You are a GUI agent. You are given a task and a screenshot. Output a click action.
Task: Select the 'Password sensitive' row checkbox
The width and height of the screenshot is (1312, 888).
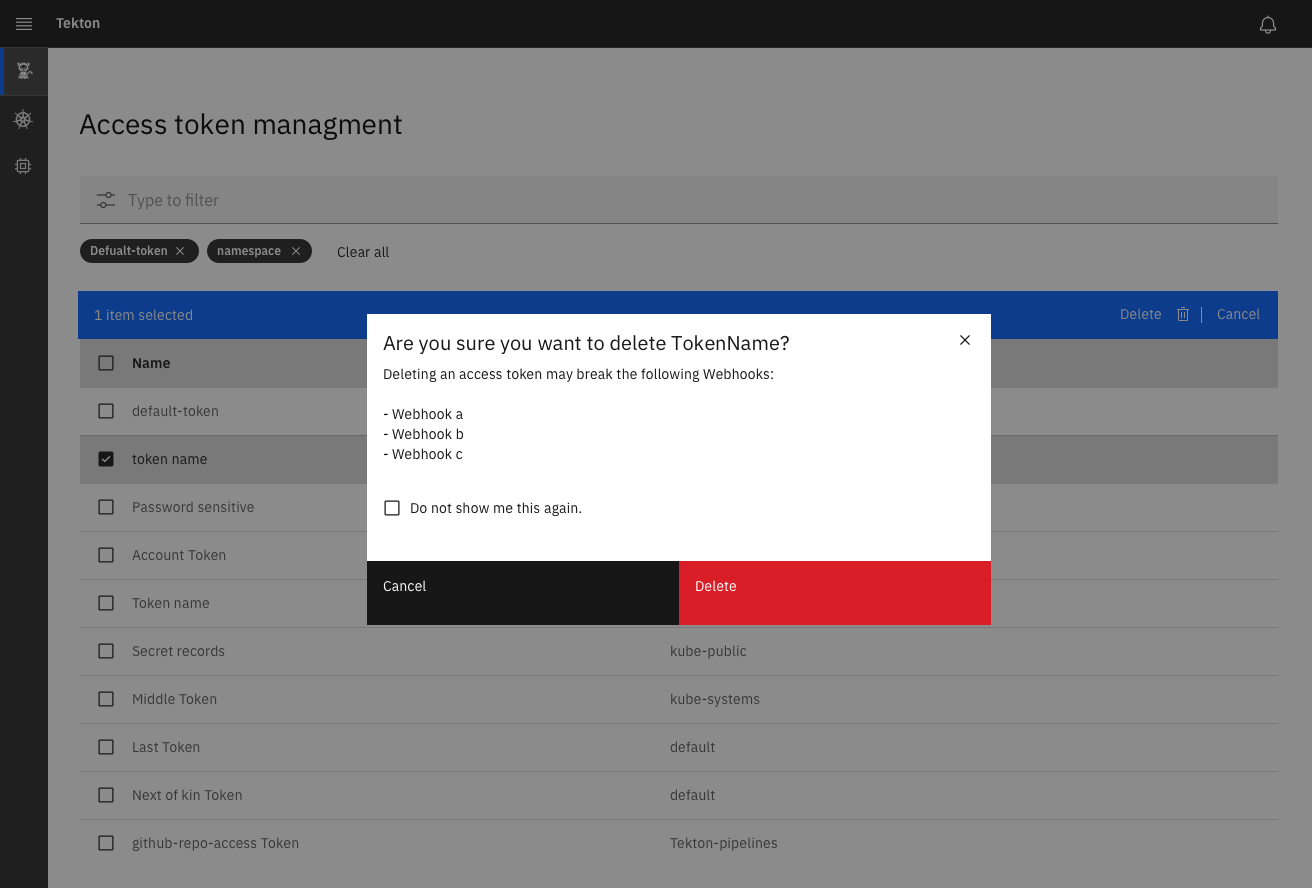tap(106, 507)
